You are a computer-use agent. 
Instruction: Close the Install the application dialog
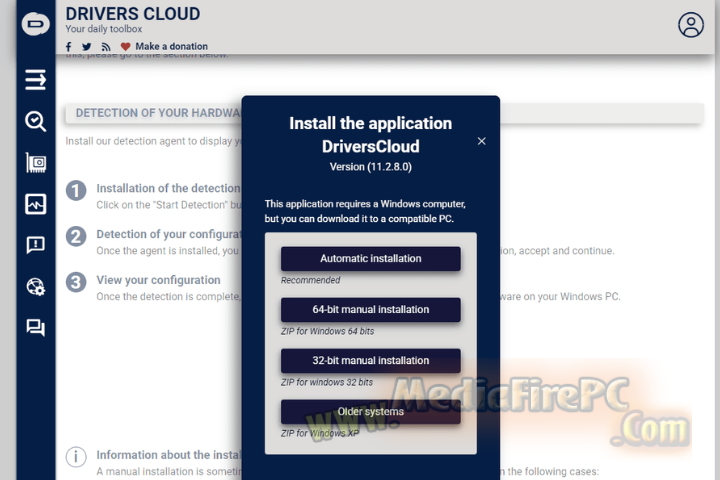(481, 141)
